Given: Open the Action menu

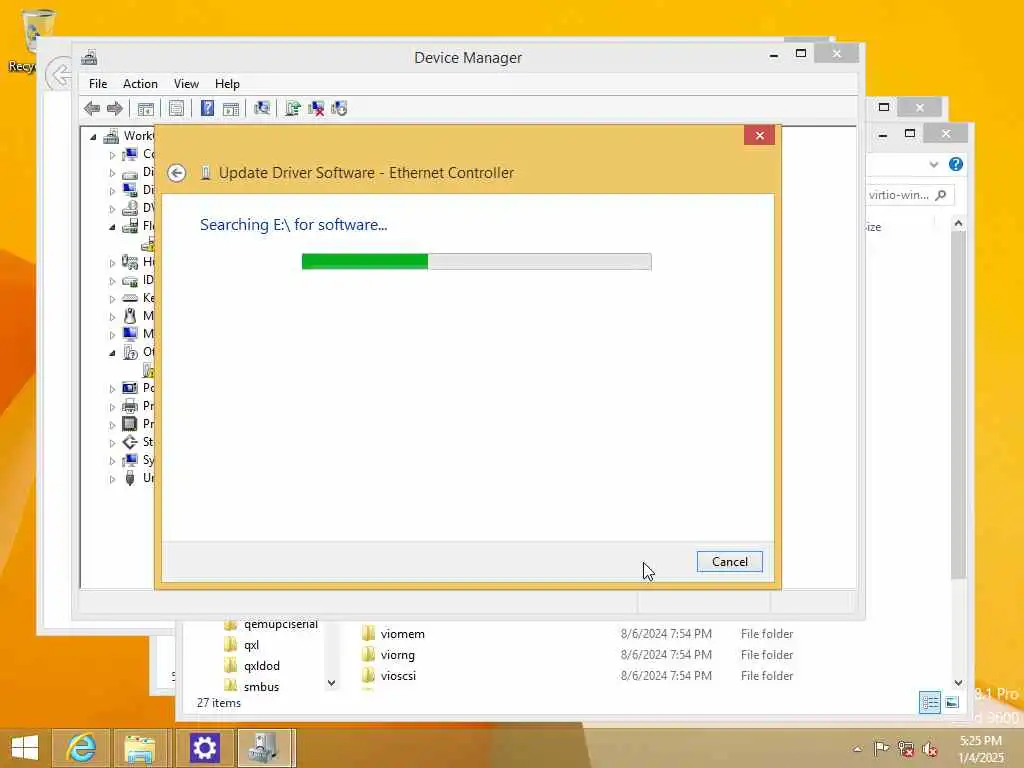Looking at the screenshot, I should pos(140,84).
